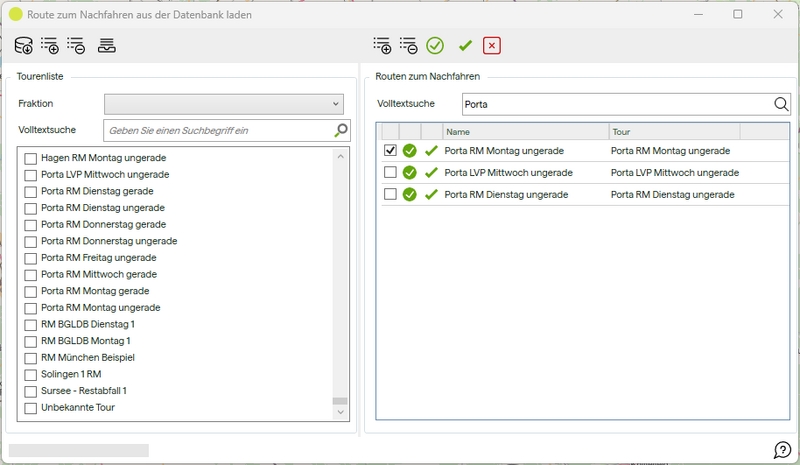Check Porta RM Mittwoch gerade tour
Image resolution: width=800 pixels, height=465 pixels.
tap(31, 275)
